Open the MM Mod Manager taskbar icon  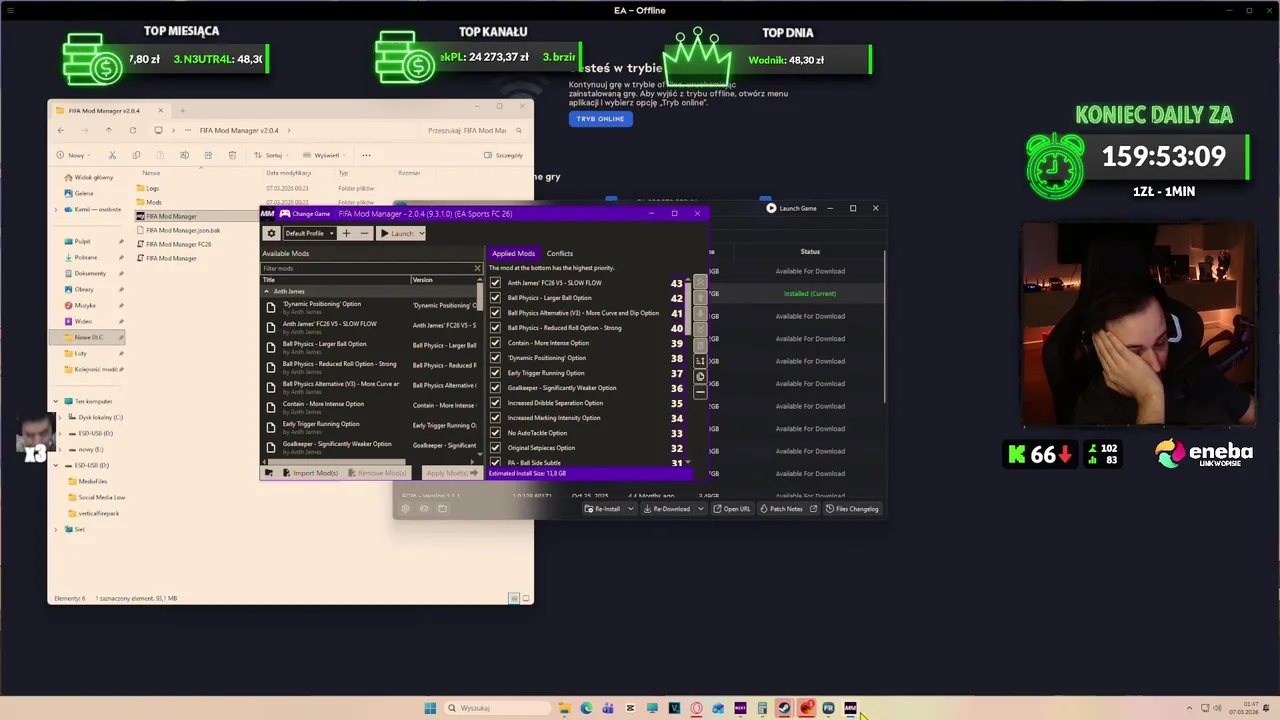pyautogui.click(x=850, y=708)
